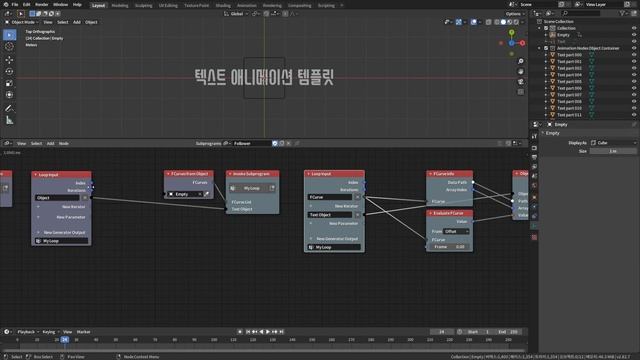Open the Global transform orientation dropdown

(236, 13)
